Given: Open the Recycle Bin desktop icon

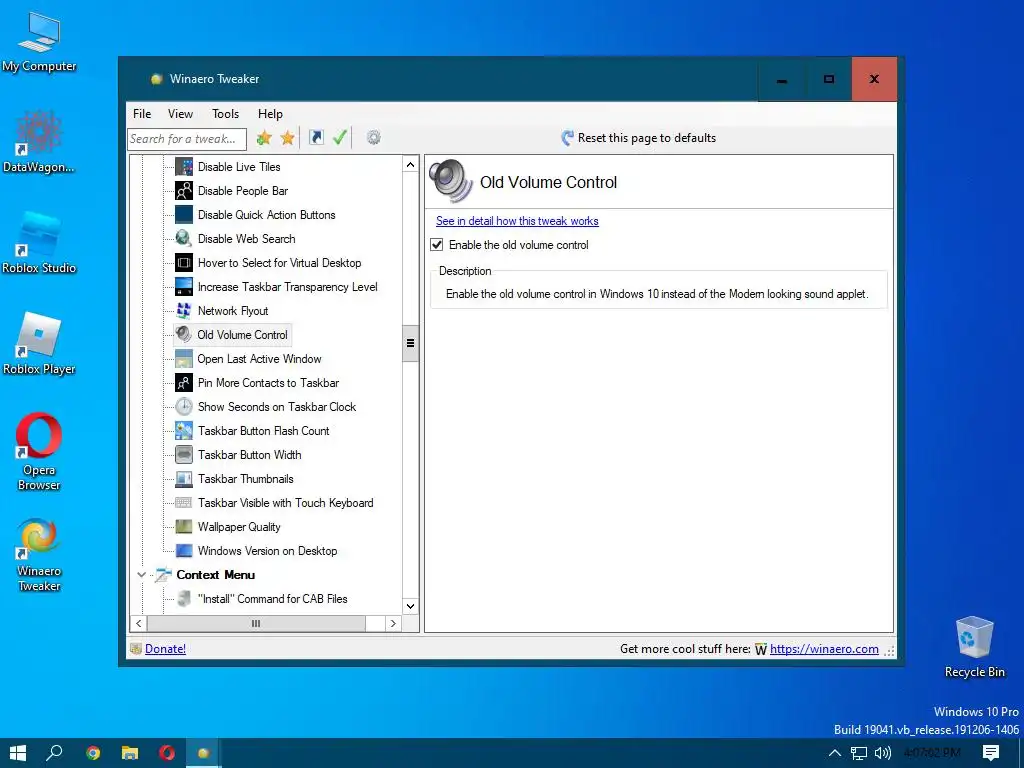Looking at the screenshot, I should click(974, 647).
